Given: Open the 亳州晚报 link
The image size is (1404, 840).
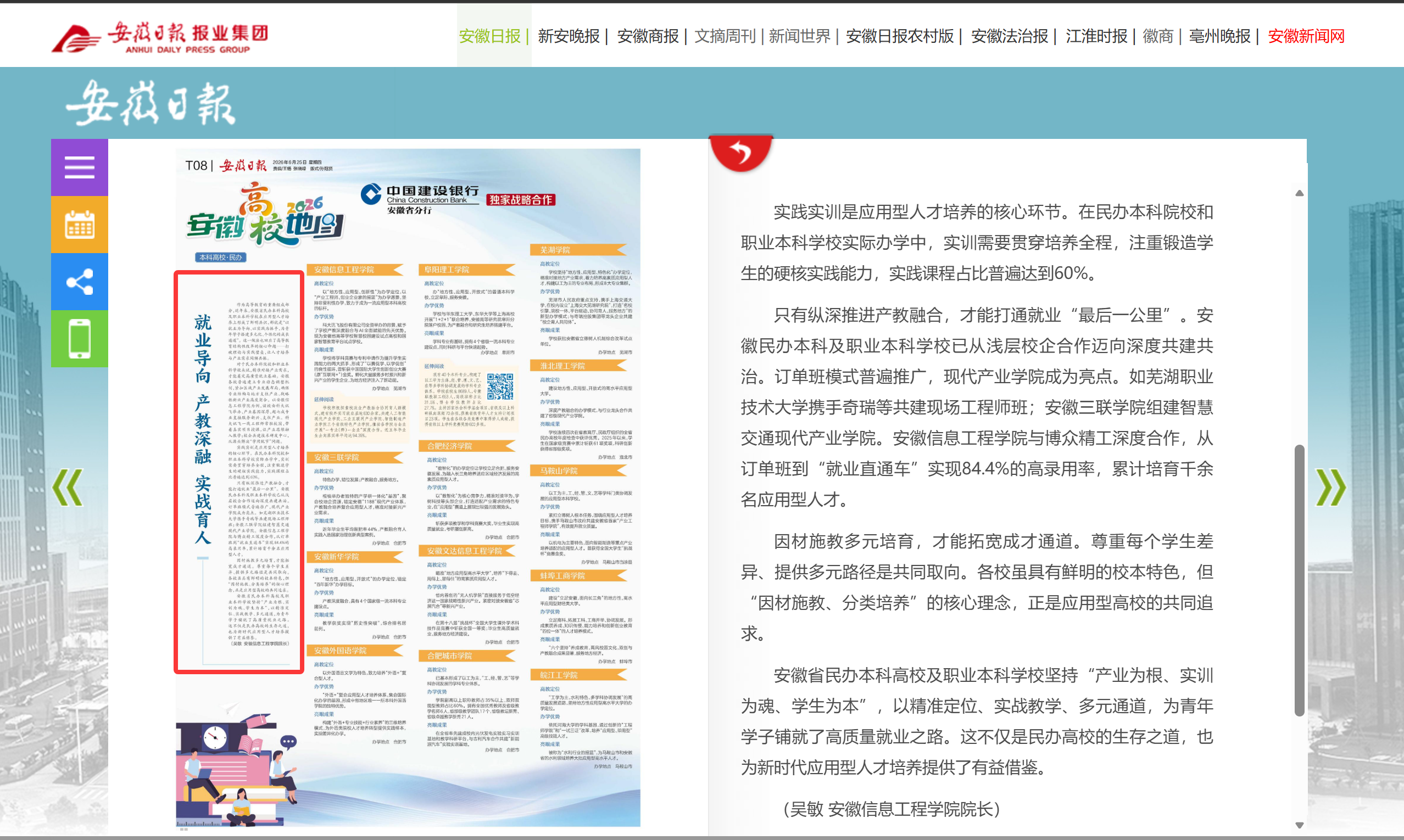Looking at the screenshot, I should (1219, 36).
